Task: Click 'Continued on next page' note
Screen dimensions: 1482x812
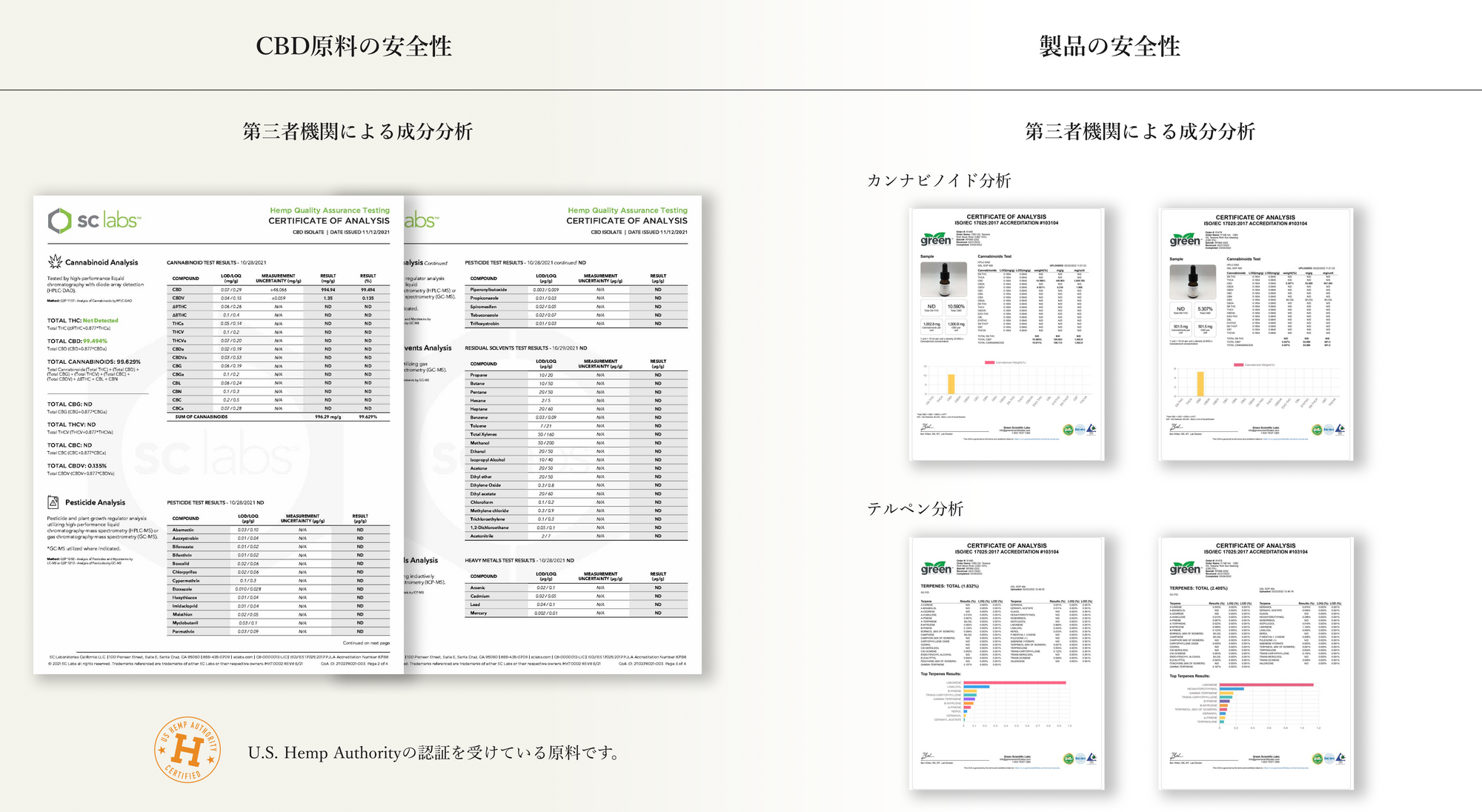Action: click(x=366, y=643)
